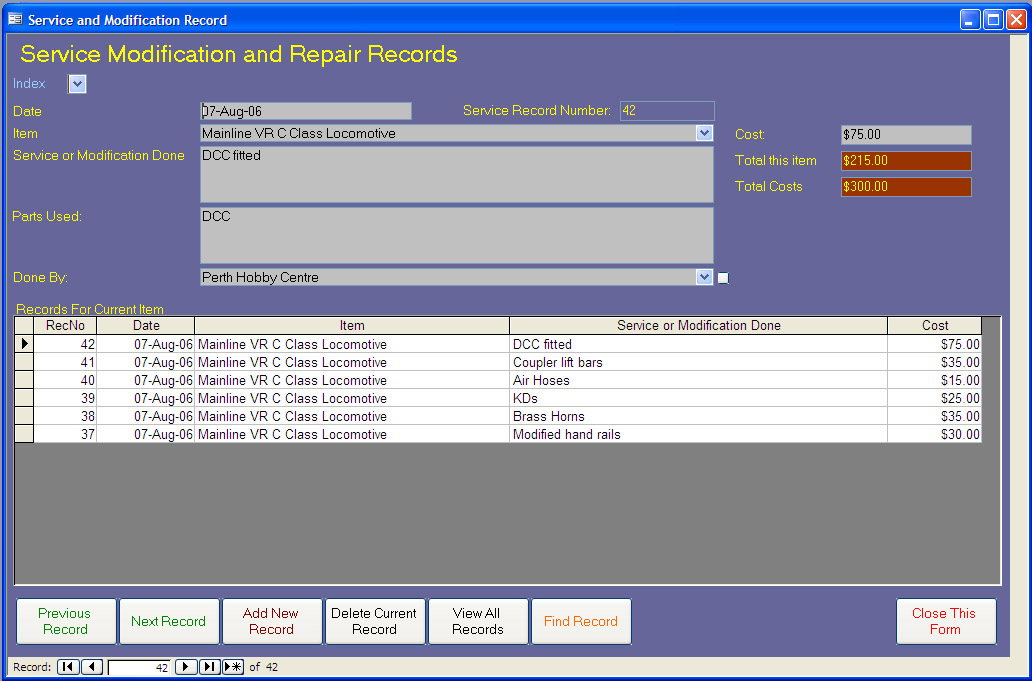
Task: Click the form icon in title bar
Action: (x=14, y=20)
